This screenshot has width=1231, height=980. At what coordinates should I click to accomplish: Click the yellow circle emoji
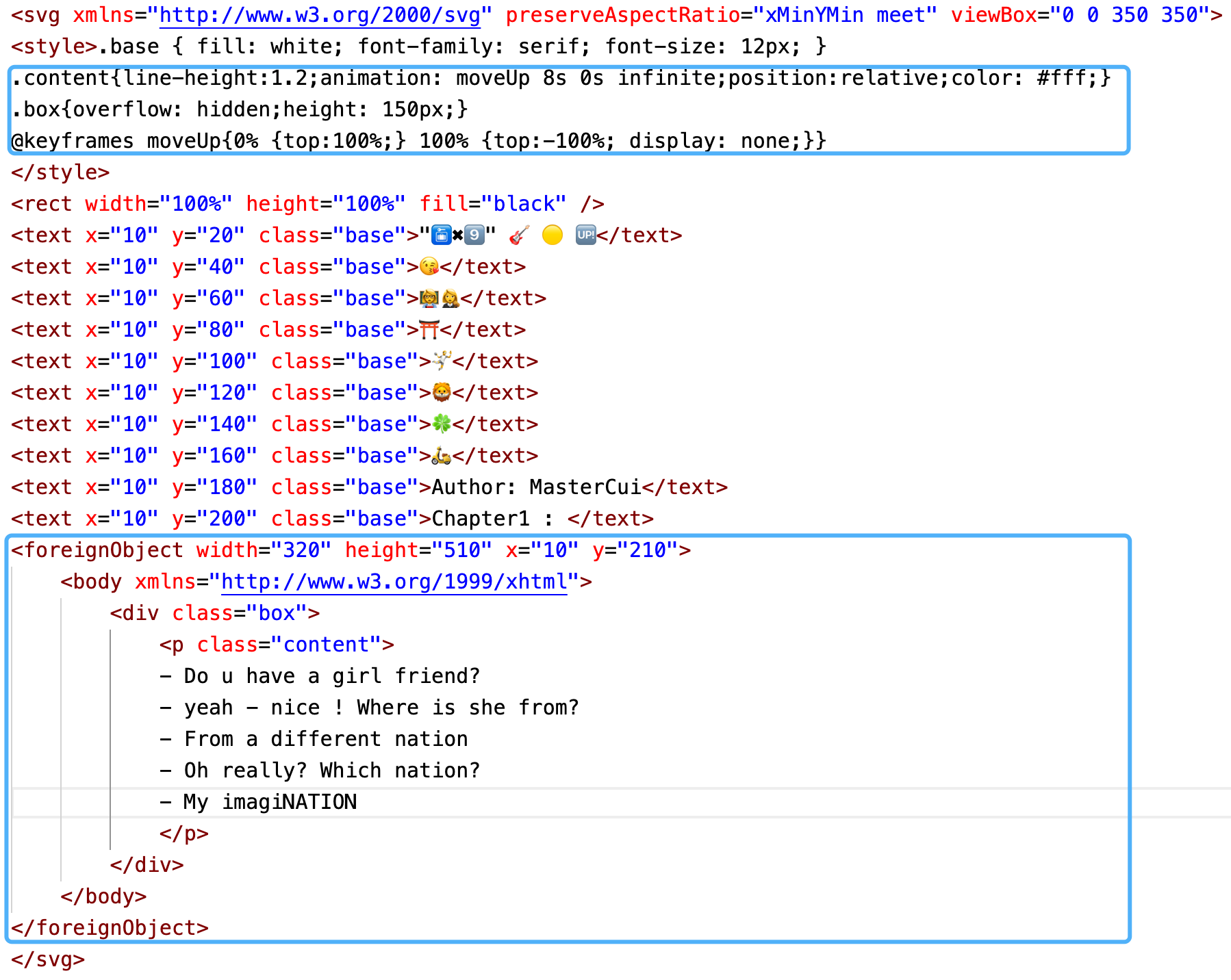coord(553,235)
